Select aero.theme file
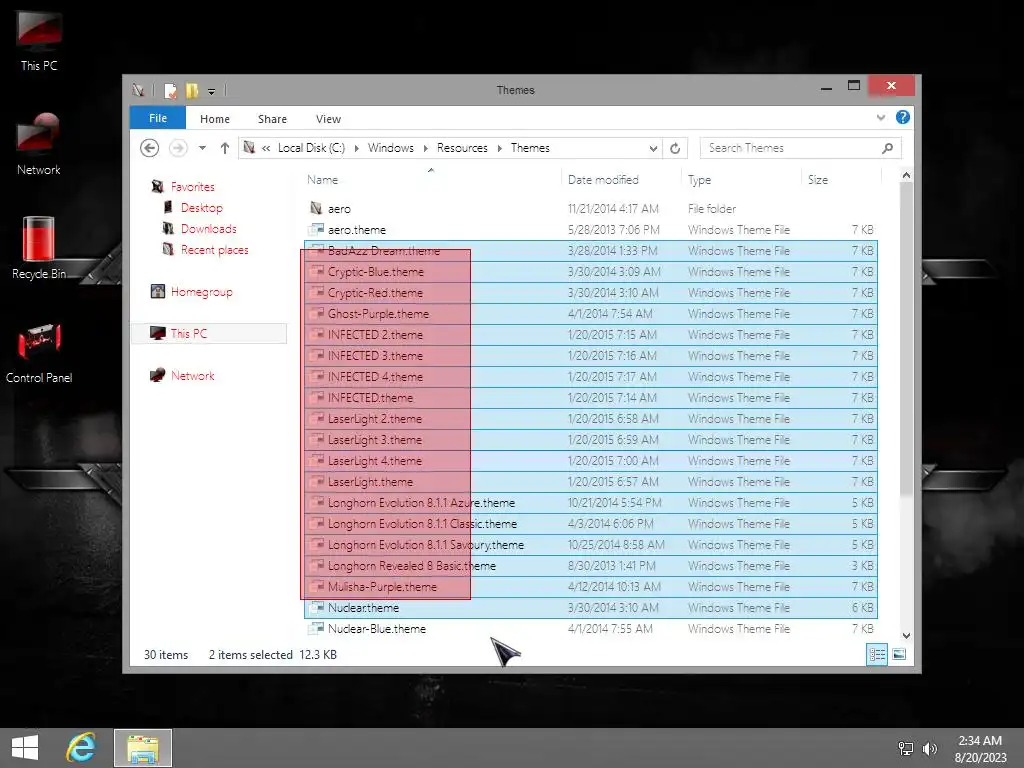This screenshot has width=1024, height=768. point(591,230)
